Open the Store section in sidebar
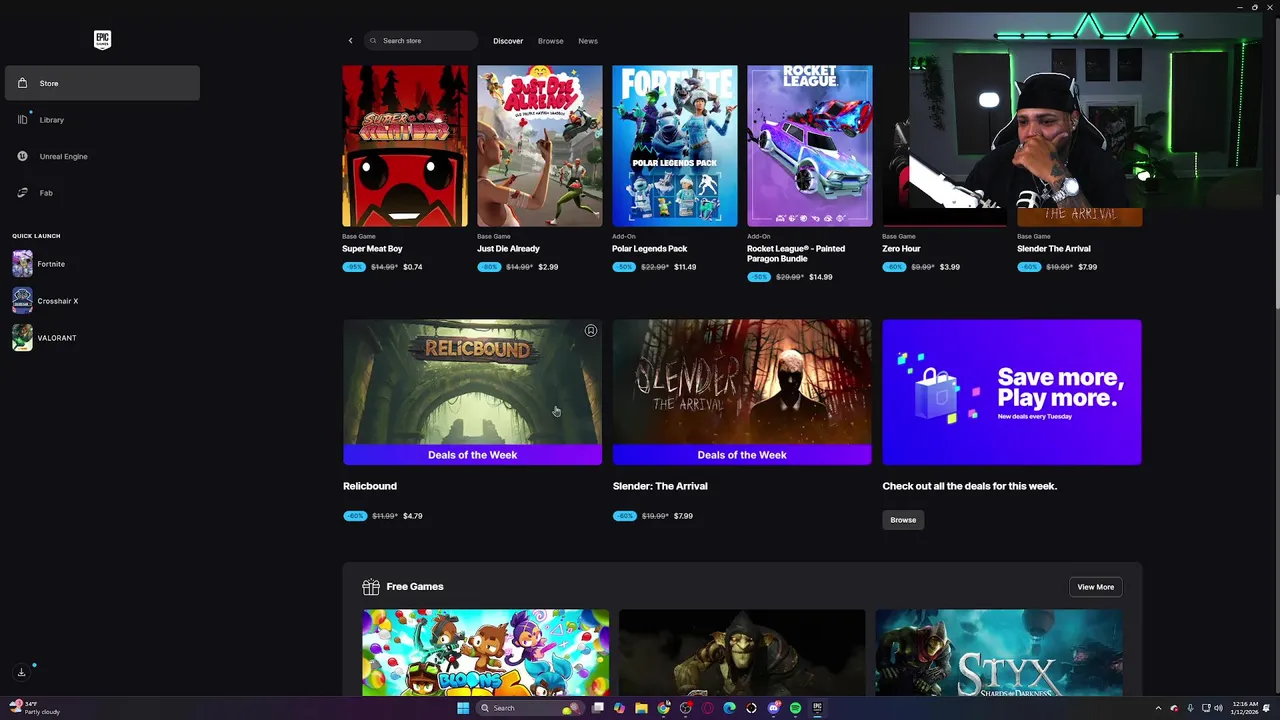Viewport: 1280px width, 720px height. click(102, 83)
